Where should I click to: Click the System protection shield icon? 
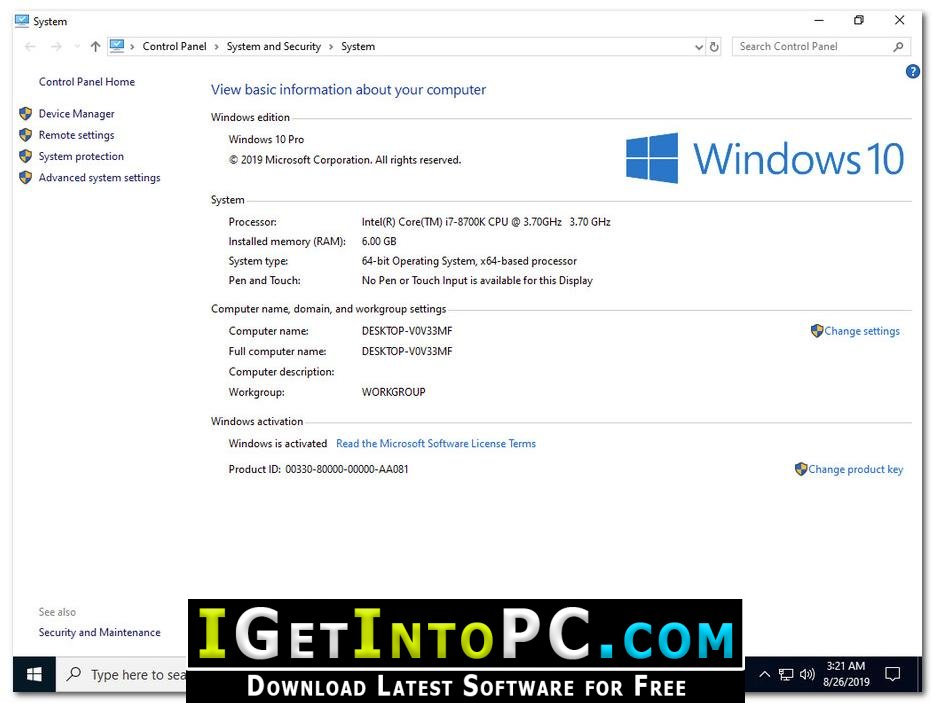point(25,156)
